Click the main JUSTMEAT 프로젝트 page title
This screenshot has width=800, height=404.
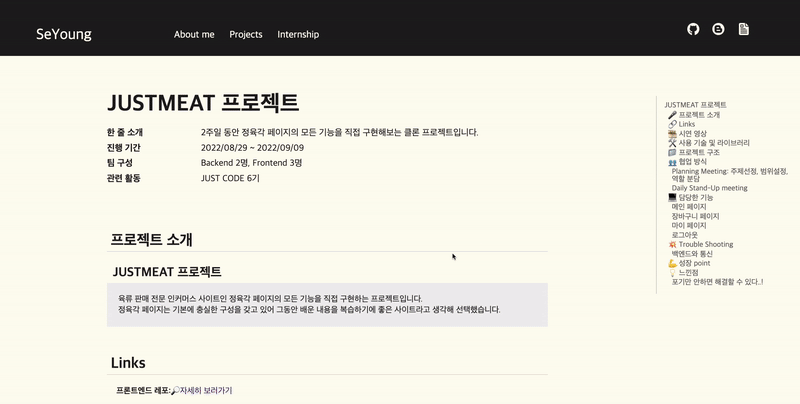click(203, 103)
